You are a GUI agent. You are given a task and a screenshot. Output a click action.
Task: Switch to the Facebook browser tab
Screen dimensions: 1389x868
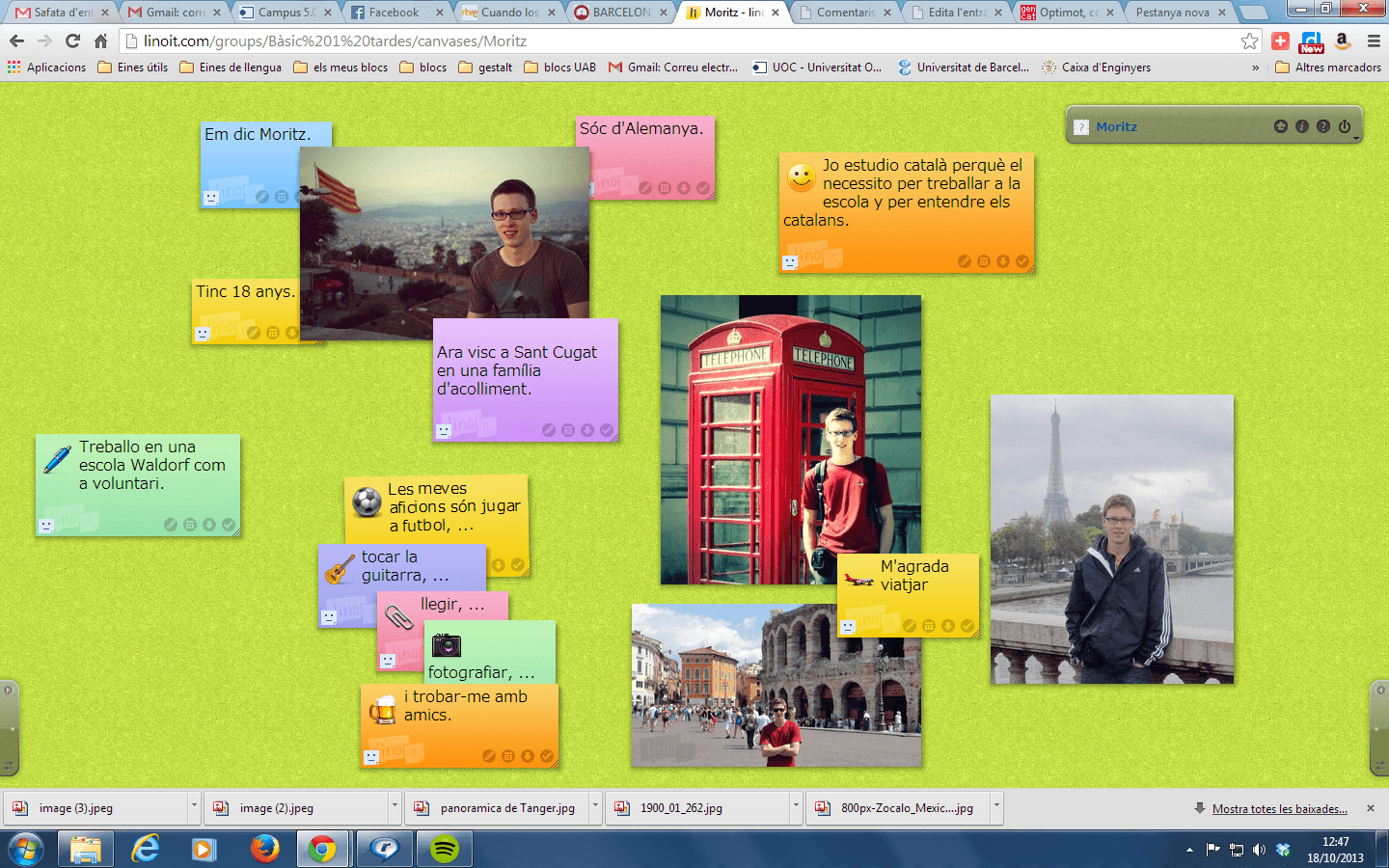(x=394, y=13)
